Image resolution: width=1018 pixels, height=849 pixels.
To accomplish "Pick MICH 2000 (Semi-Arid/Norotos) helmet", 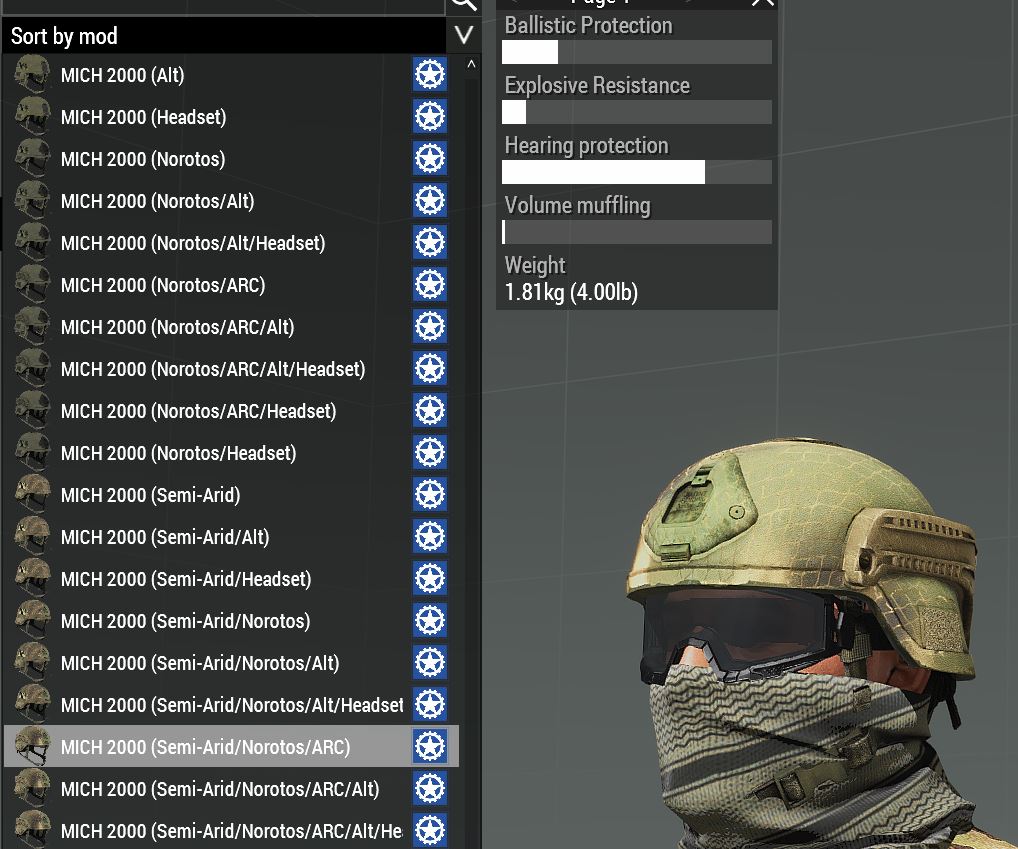I will (185, 621).
